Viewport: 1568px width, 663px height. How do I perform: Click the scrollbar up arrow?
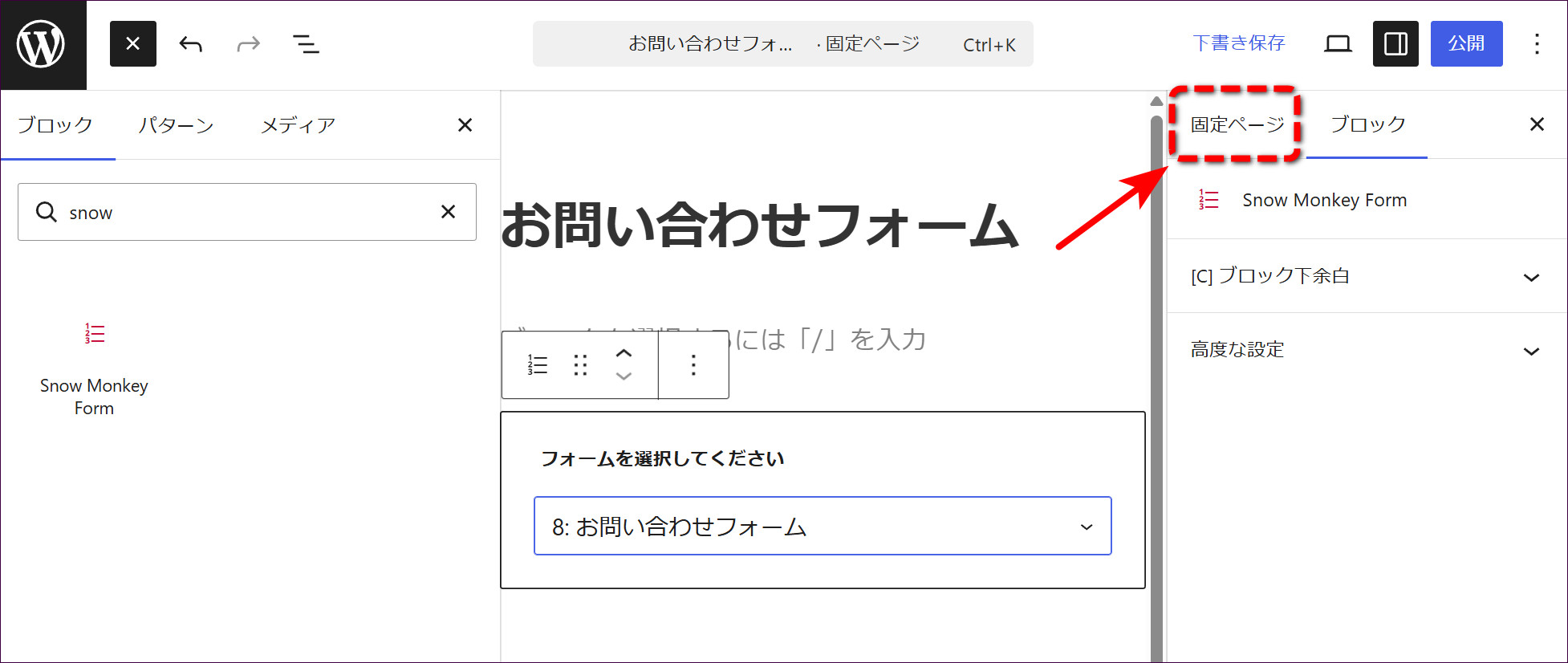point(1156,101)
